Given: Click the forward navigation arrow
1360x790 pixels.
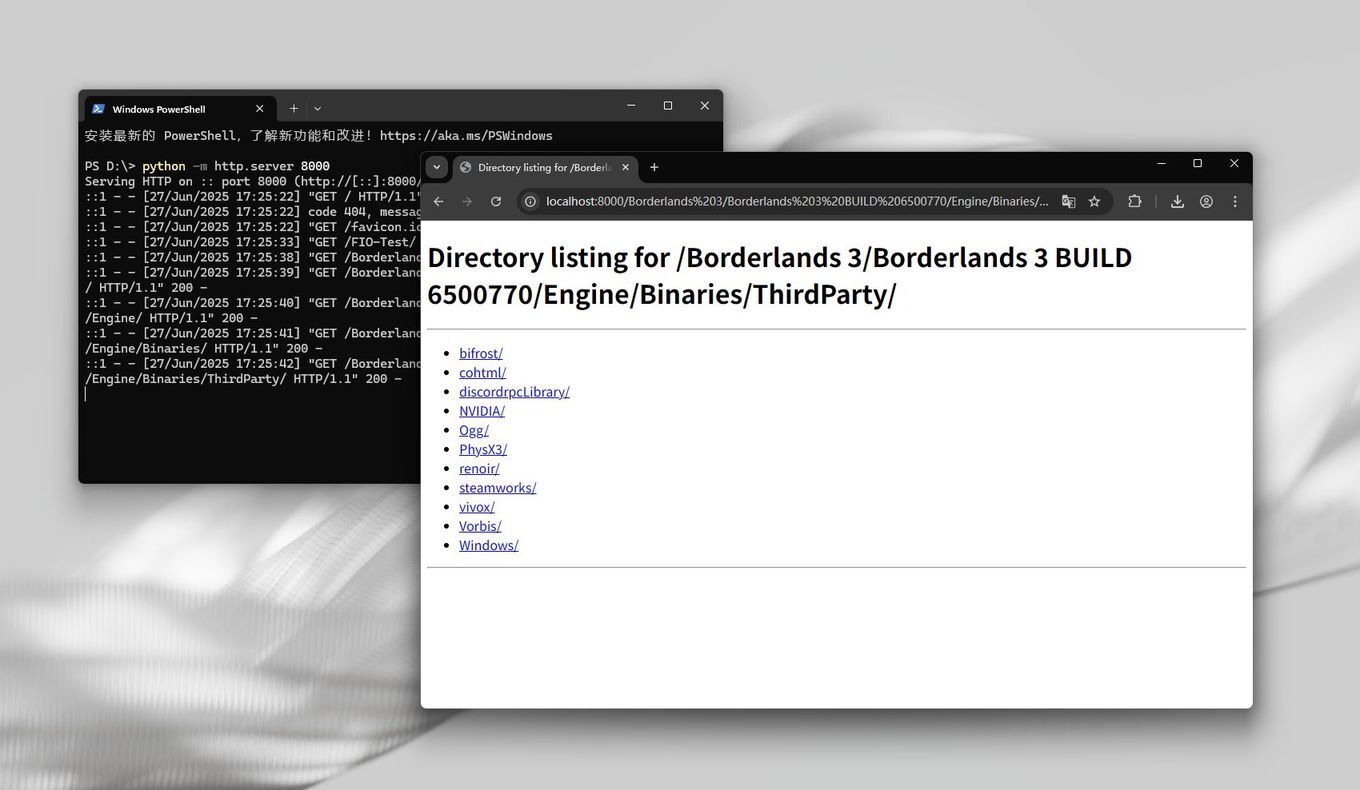Looking at the screenshot, I should click(x=467, y=201).
